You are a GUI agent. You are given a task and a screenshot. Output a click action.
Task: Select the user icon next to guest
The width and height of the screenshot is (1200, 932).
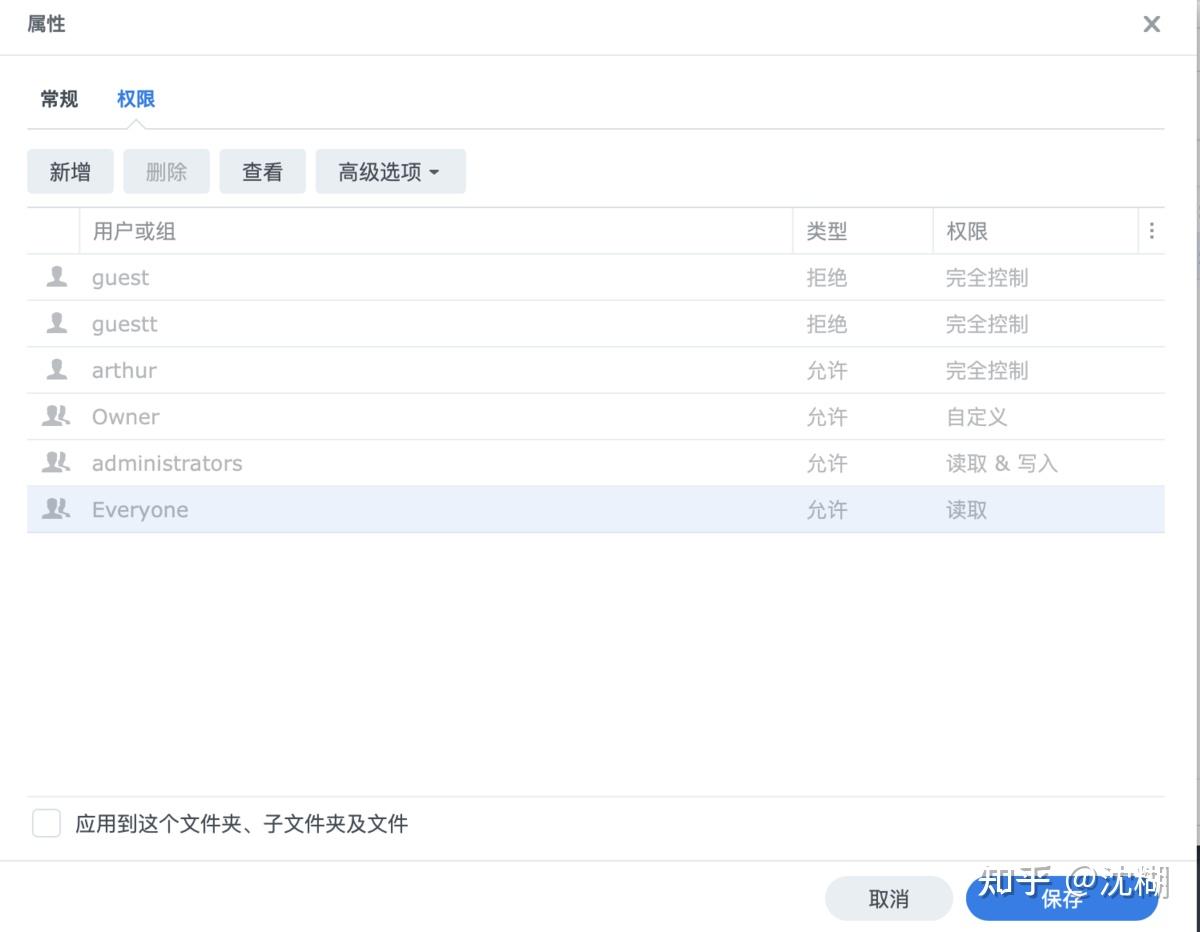coord(57,277)
